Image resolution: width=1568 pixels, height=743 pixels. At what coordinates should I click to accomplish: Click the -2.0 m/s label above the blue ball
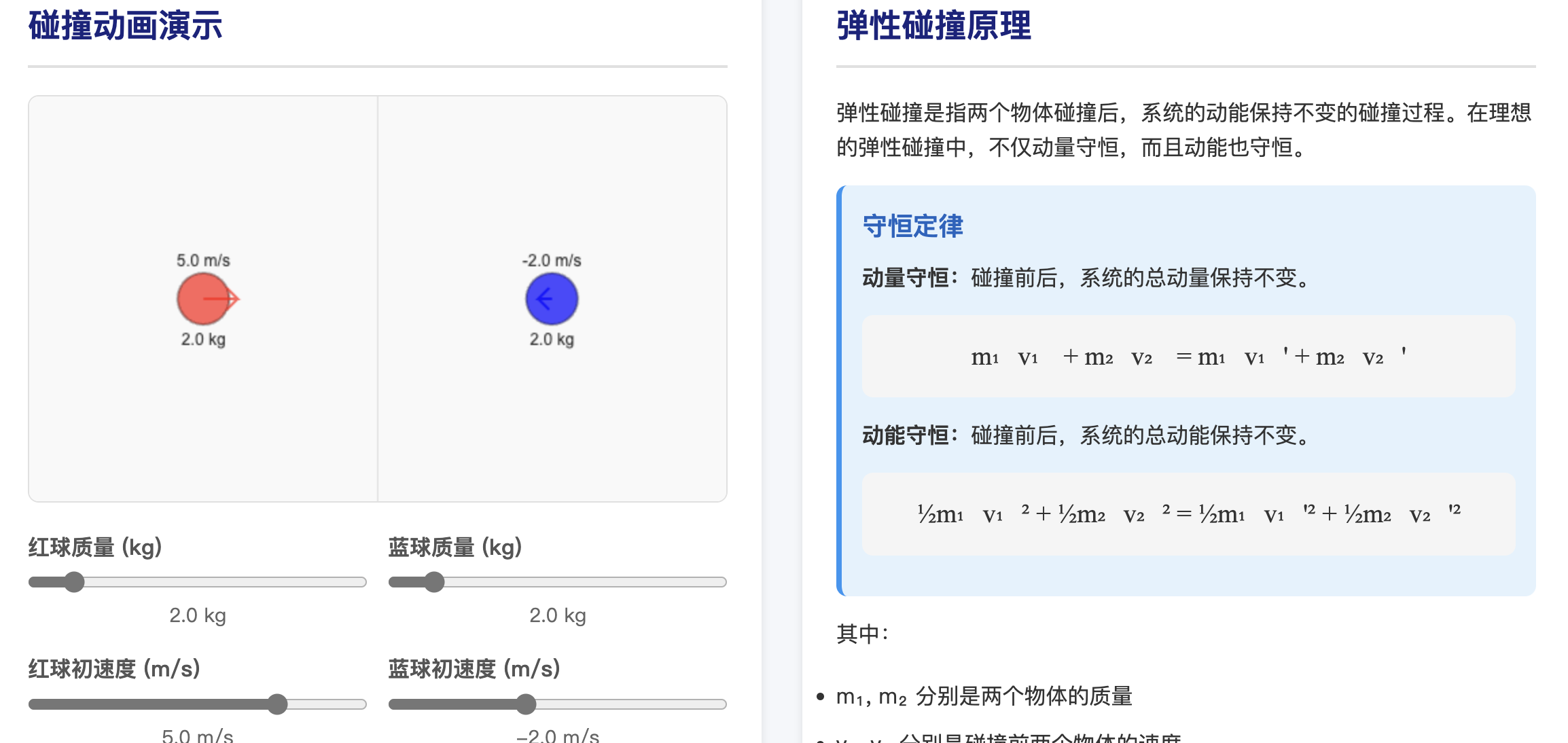[550, 259]
